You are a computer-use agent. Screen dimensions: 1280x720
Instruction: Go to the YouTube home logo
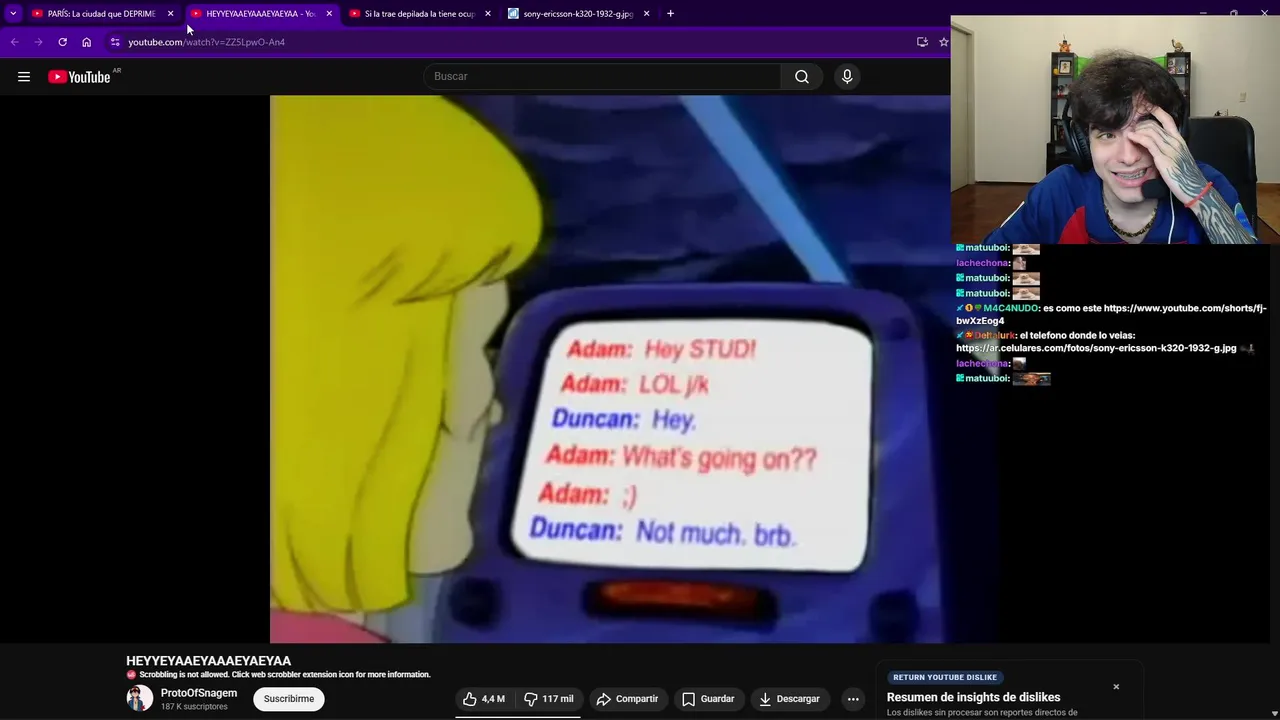[80, 77]
